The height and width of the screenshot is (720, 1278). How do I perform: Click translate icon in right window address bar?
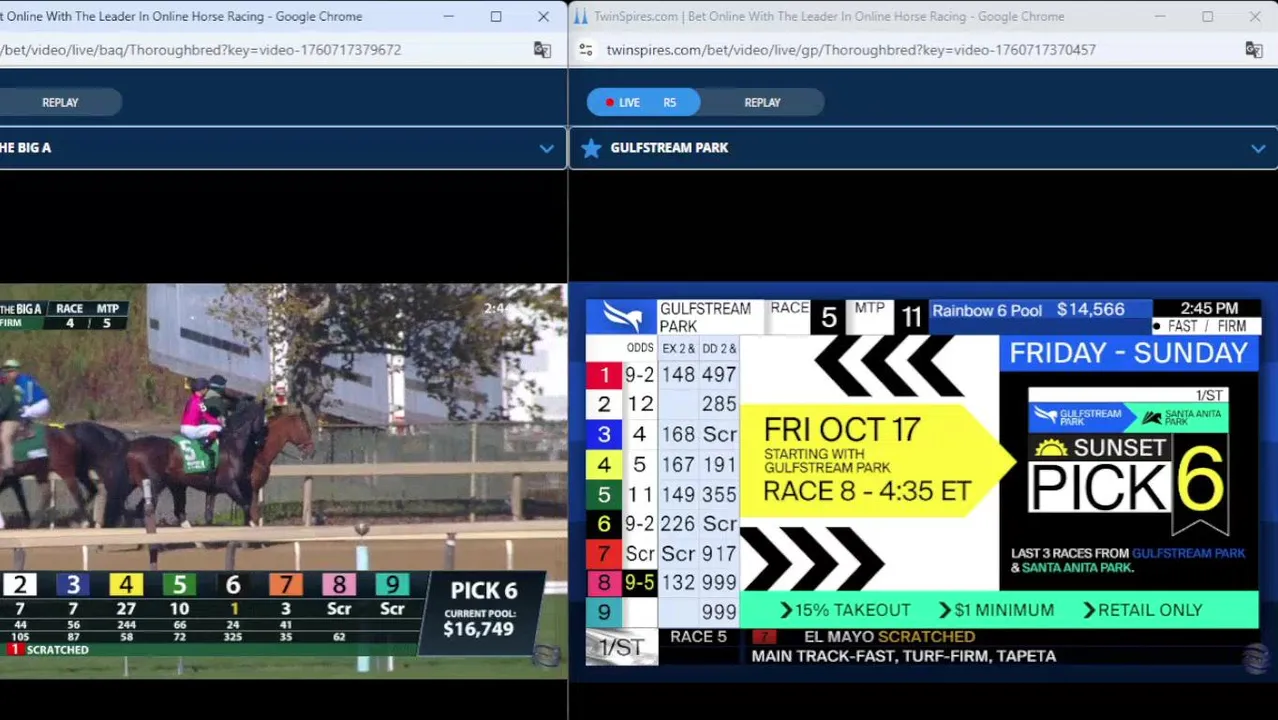[1253, 50]
